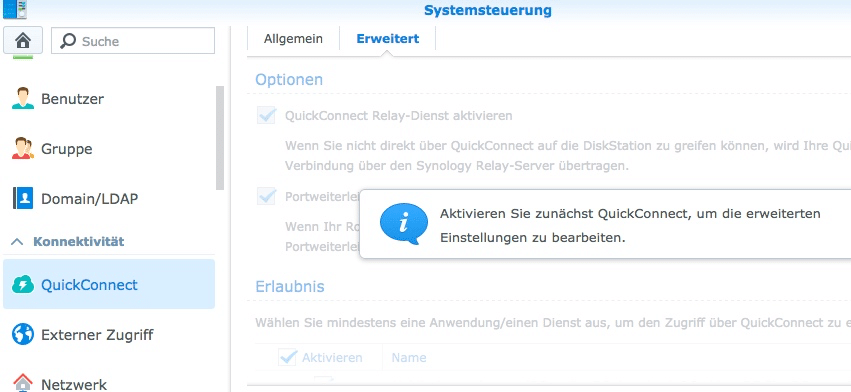Image resolution: width=851 pixels, height=392 pixels.
Task: Click the 'Aktivieren Sie zunächst QuickConnect' message
Action: [630, 225]
